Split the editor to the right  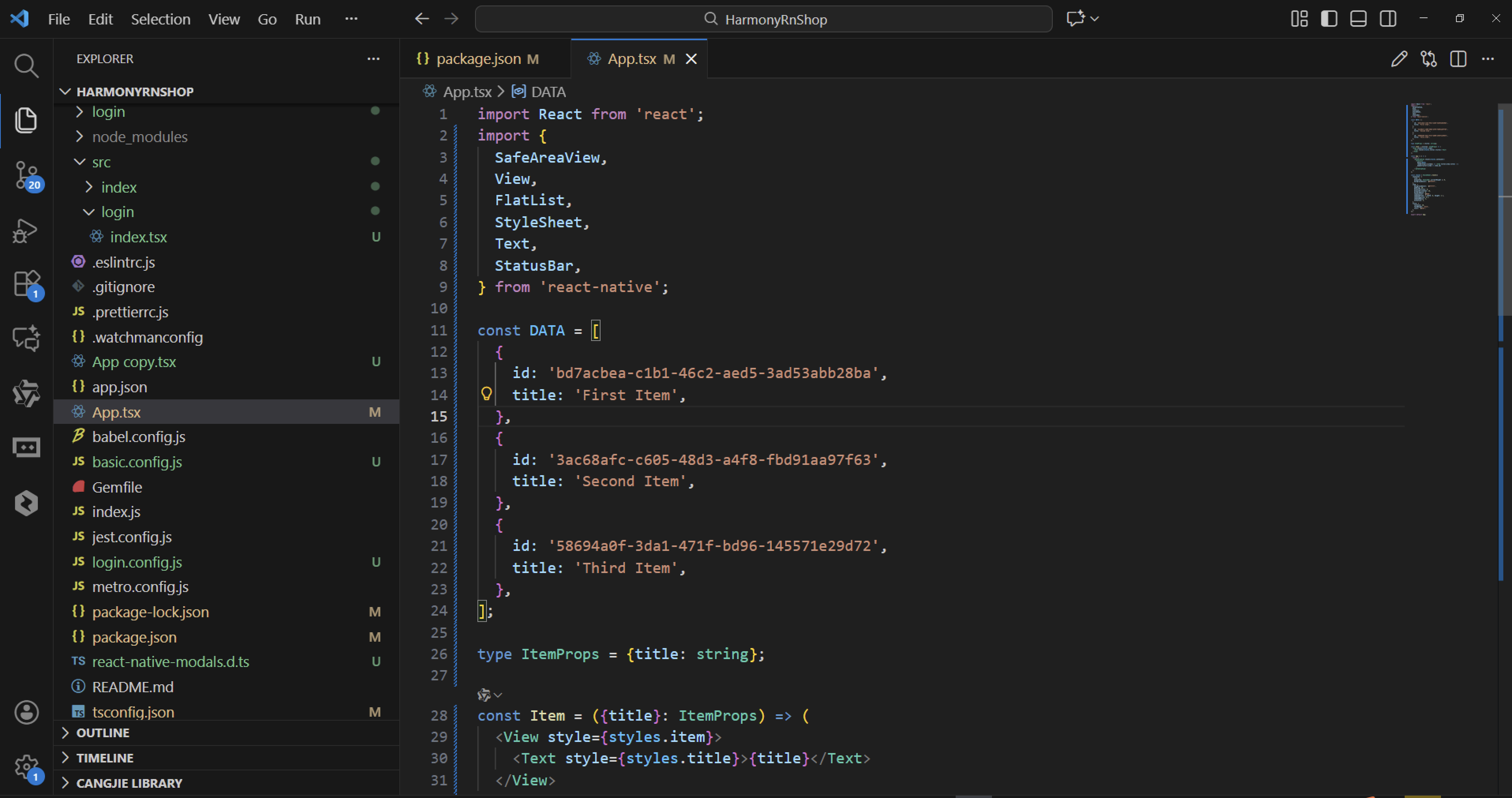coord(1458,59)
